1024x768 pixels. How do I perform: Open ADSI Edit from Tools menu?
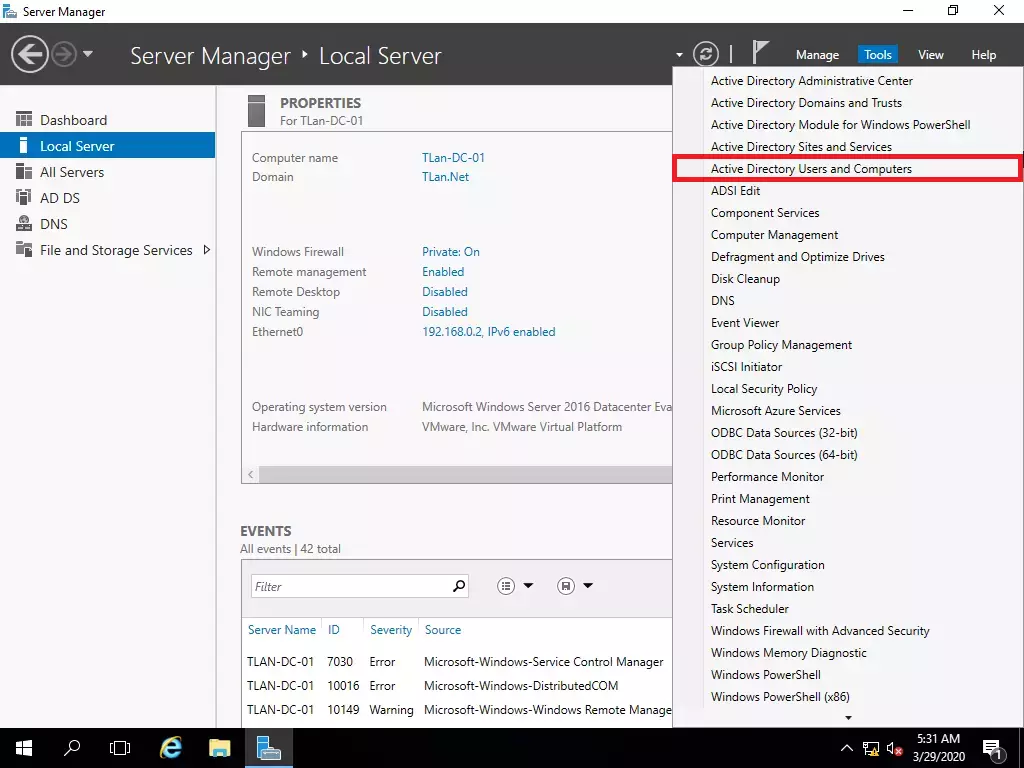coord(735,191)
